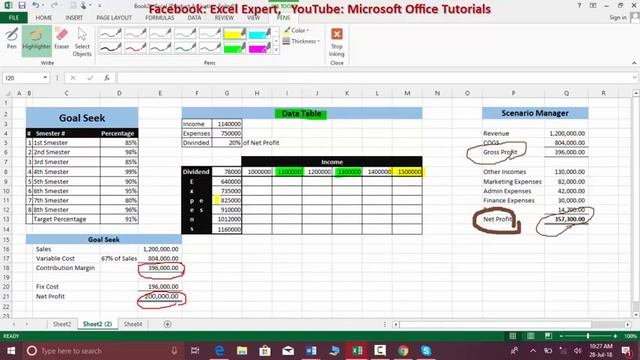Select column header D
Viewport: 640px width, 360px height.
point(119,93)
